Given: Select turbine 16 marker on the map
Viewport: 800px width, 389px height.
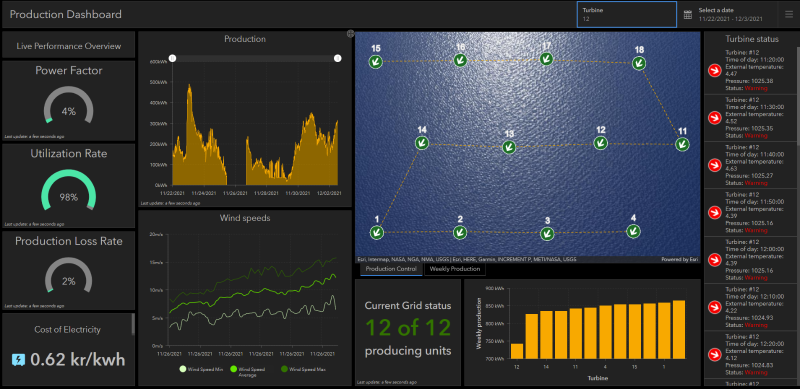Looking at the screenshot, I should click(460, 61).
